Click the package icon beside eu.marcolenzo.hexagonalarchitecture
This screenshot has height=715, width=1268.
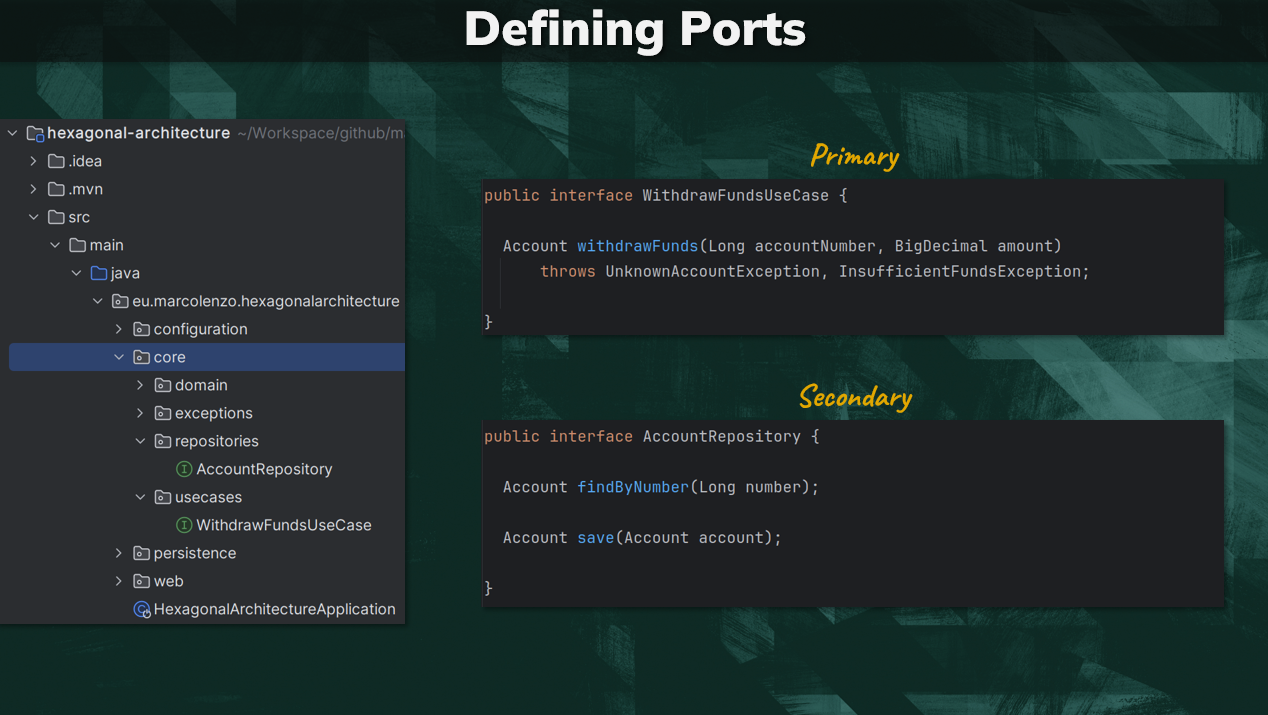(x=120, y=300)
